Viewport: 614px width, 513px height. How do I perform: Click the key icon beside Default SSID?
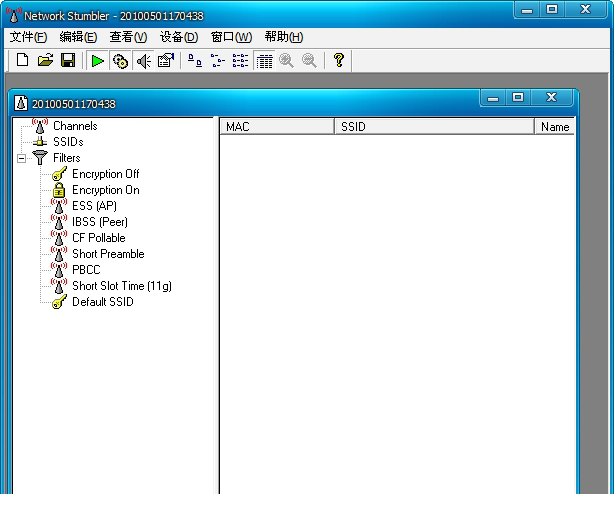click(x=59, y=302)
